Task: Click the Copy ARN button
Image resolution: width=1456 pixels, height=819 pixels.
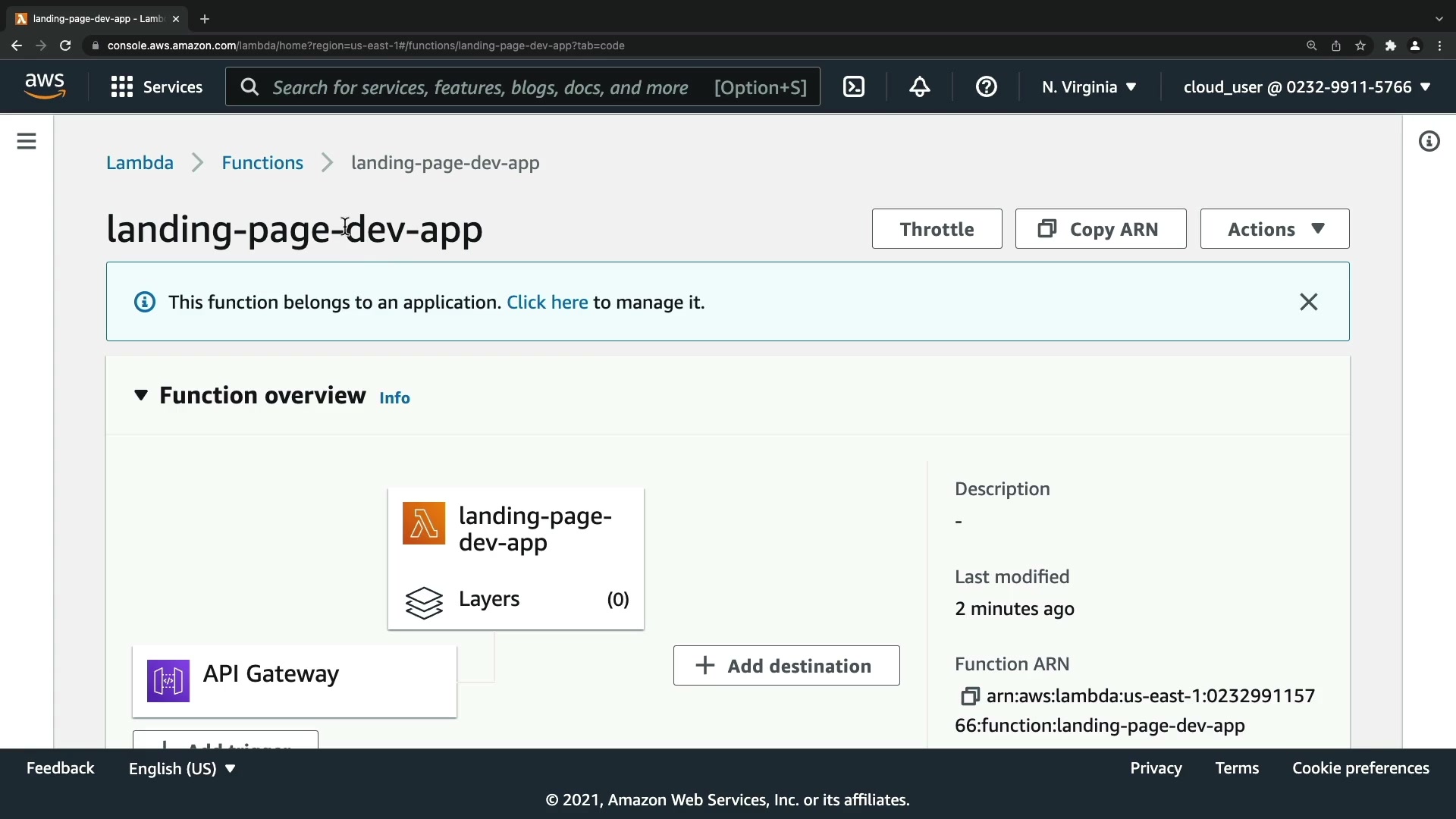Action: pyautogui.click(x=1100, y=229)
